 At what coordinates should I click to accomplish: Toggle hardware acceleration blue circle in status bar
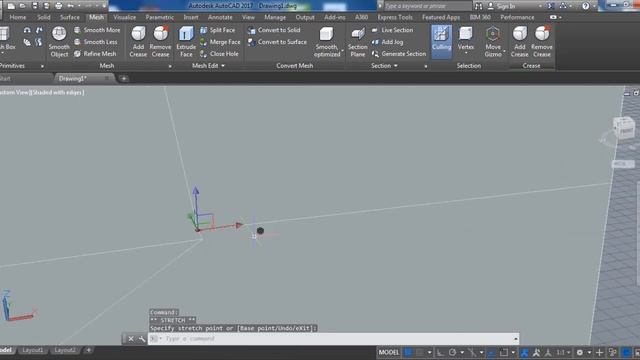click(x=626, y=352)
